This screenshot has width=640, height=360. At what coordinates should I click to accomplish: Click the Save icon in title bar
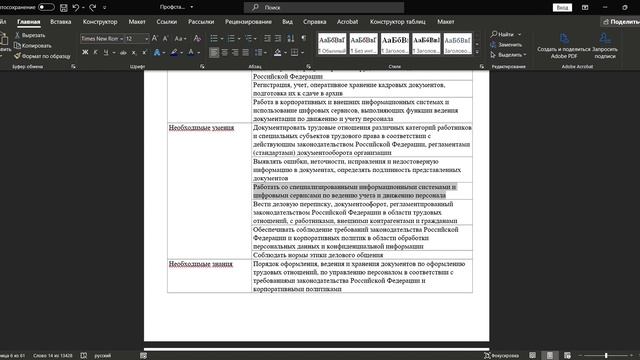64,7
